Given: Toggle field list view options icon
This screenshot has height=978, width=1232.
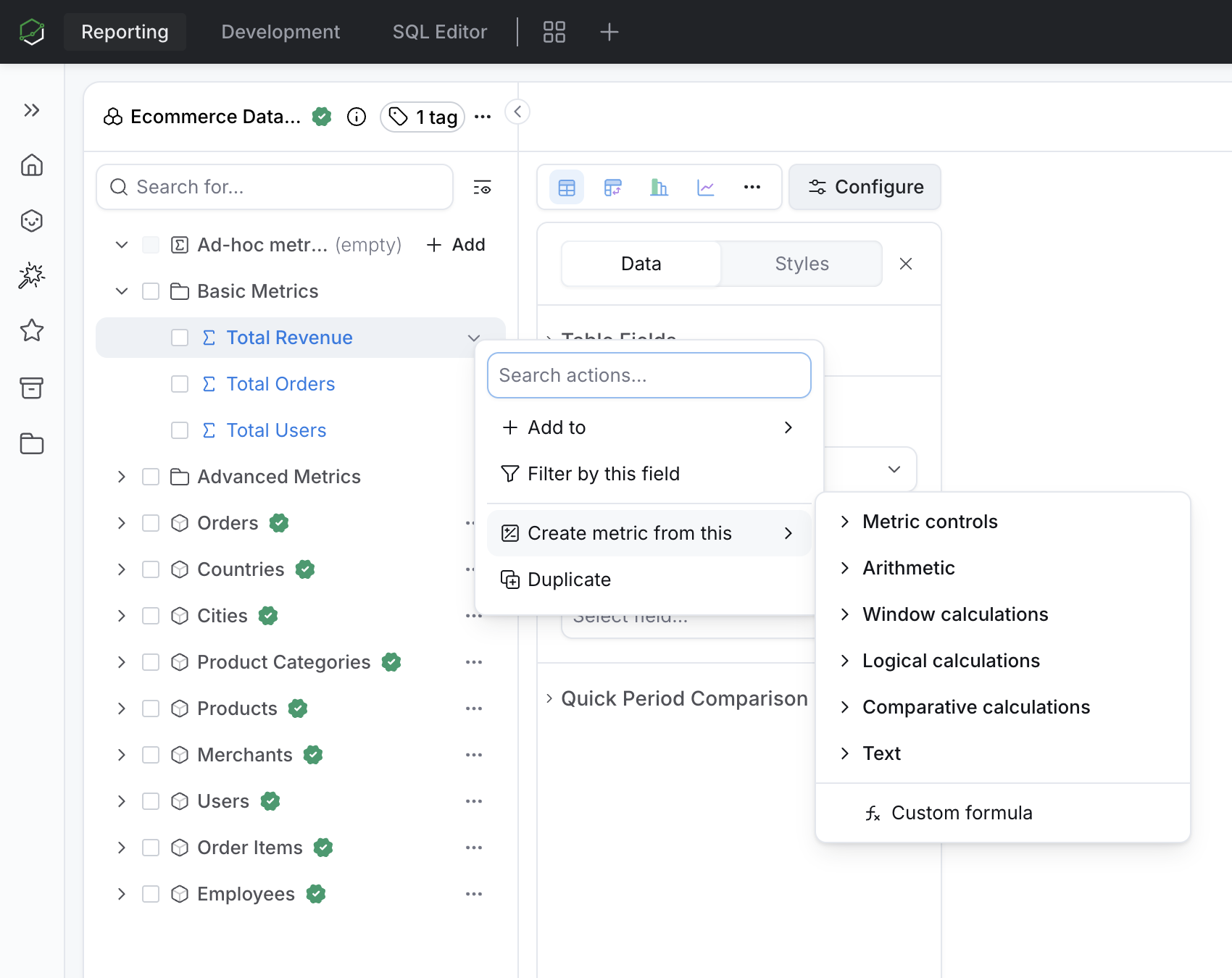Looking at the screenshot, I should pyautogui.click(x=483, y=187).
